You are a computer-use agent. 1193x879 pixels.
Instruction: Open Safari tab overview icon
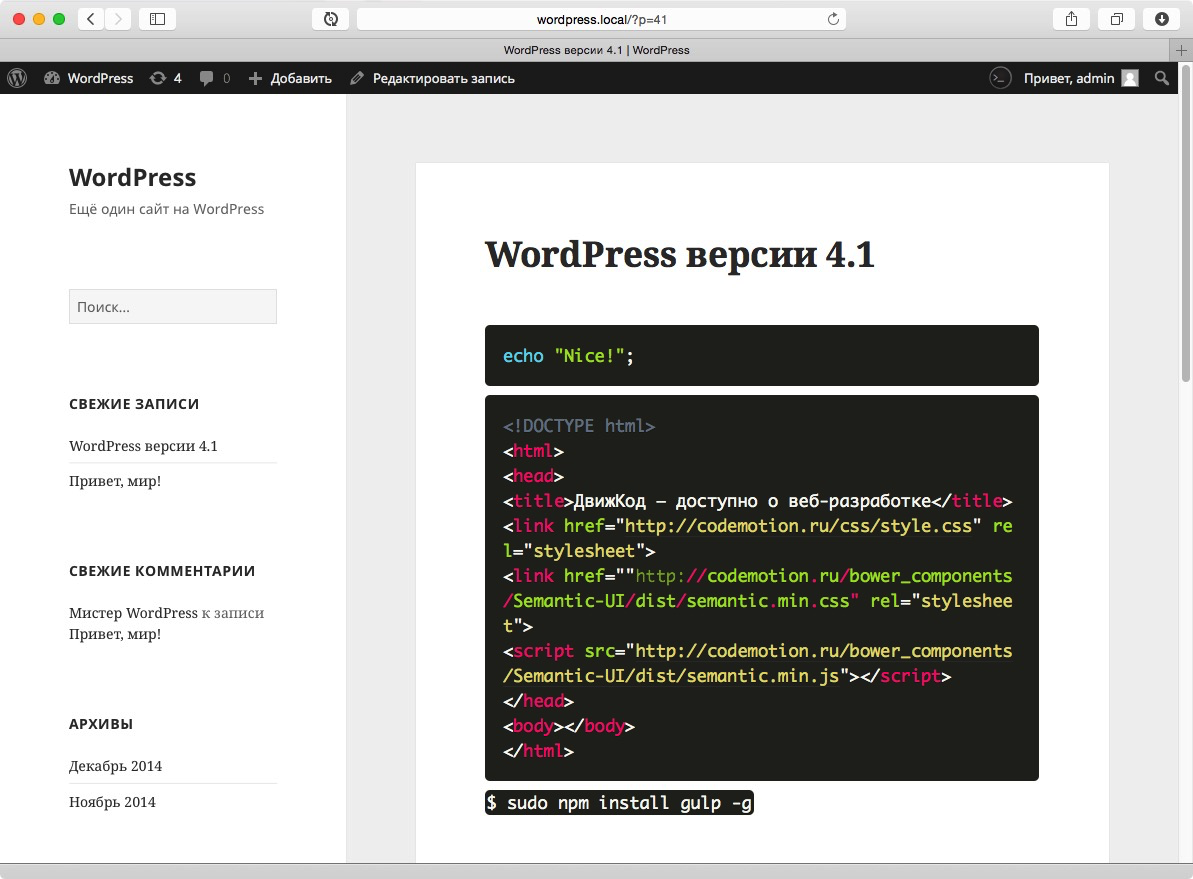point(1116,18)
